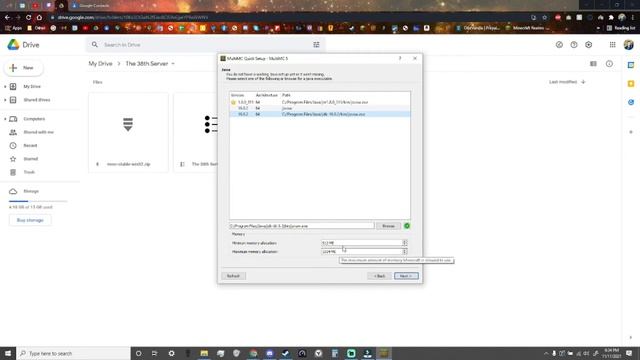
Task: Open Computers in Drive sidebar
Action: 34,119
